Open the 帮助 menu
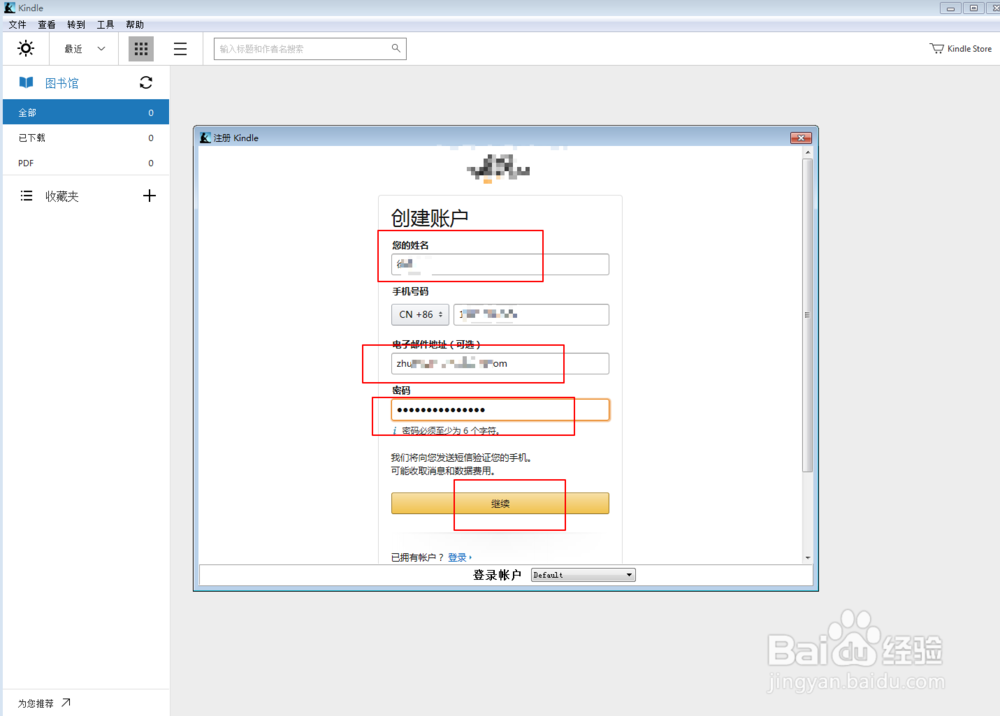The image size is (1000, 716). (x=135, y=24)
